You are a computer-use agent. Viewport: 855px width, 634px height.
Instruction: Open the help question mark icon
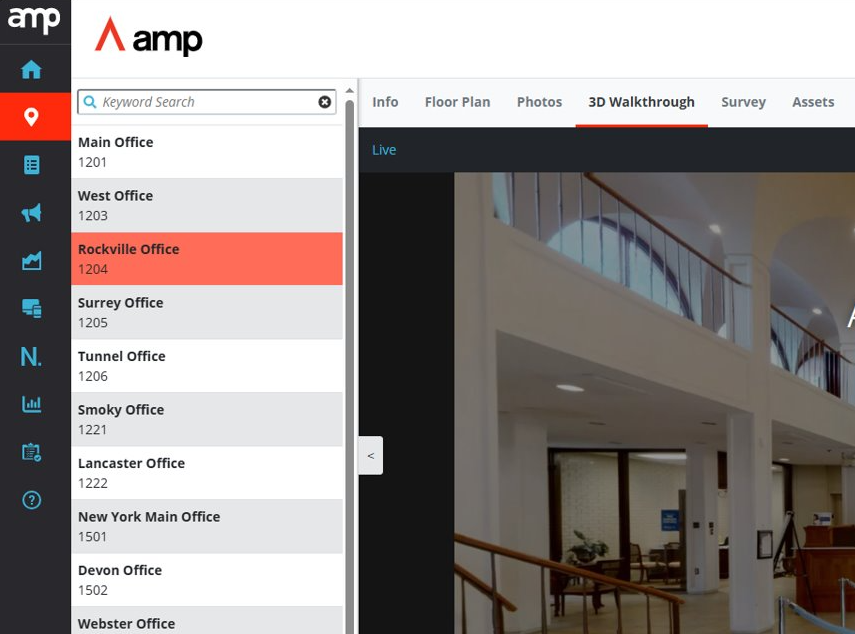[x=33, y=500]
